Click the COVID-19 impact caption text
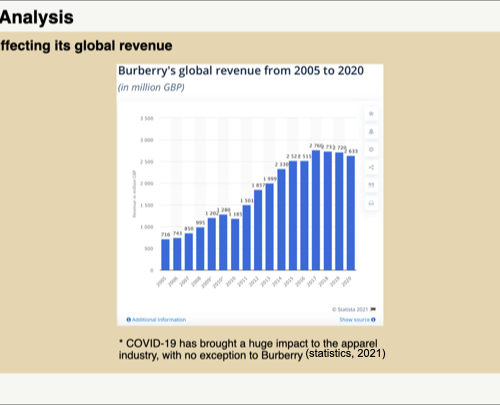Screen dimensions: 500x405 click(248, 349)
